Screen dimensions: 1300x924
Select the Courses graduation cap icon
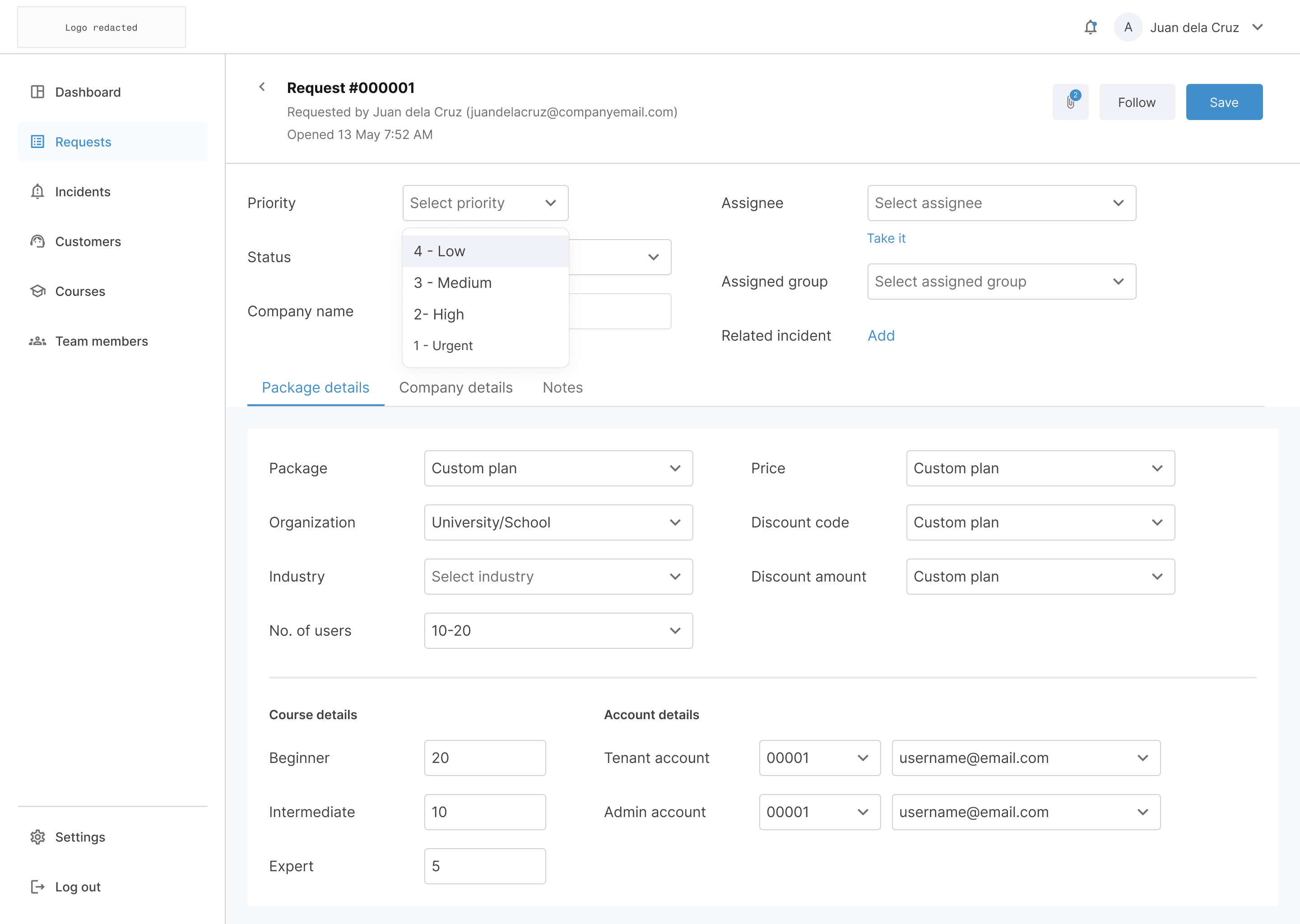tap(37, 291)
